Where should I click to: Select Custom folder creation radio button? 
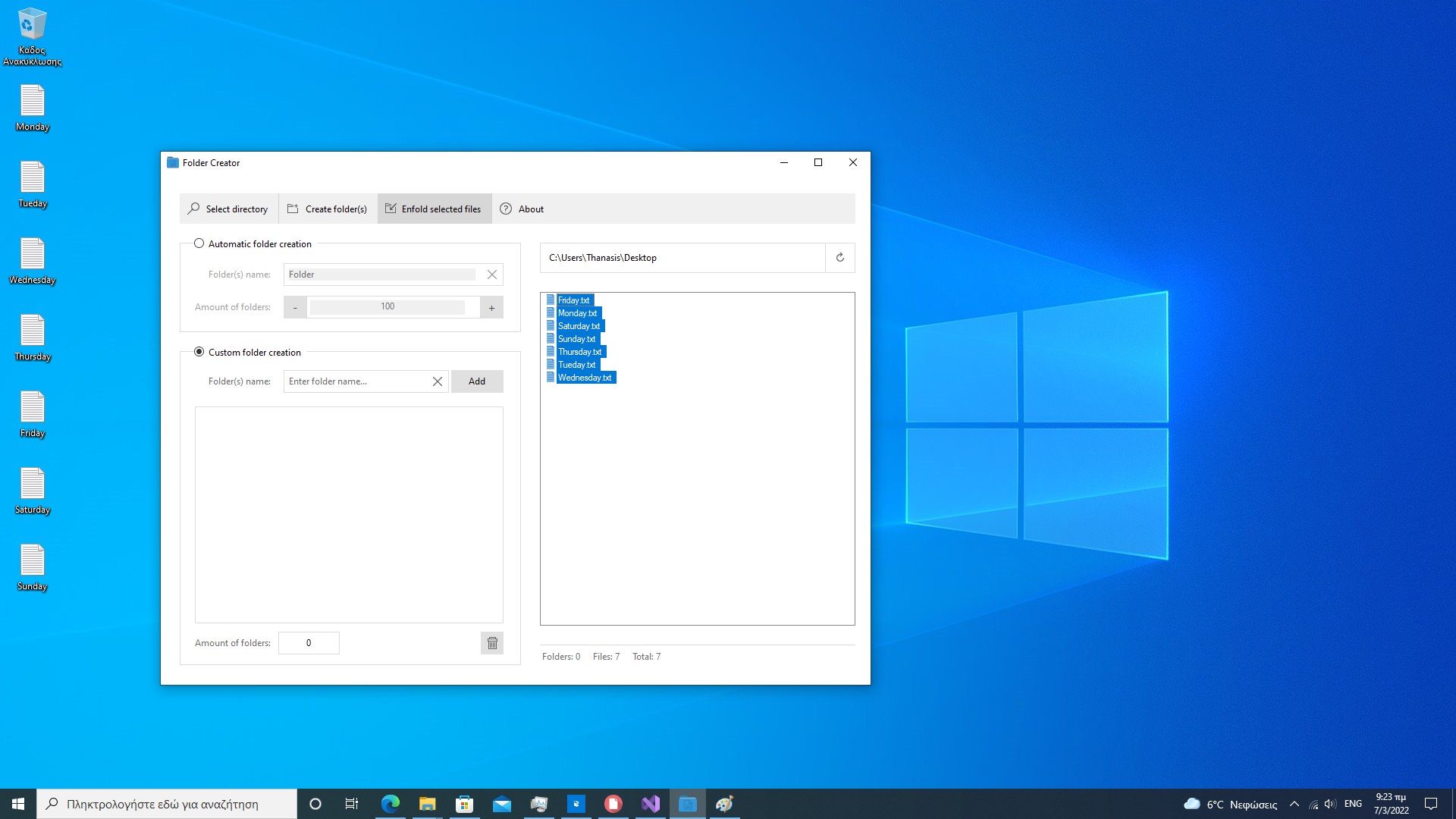[x=199, y=352]
